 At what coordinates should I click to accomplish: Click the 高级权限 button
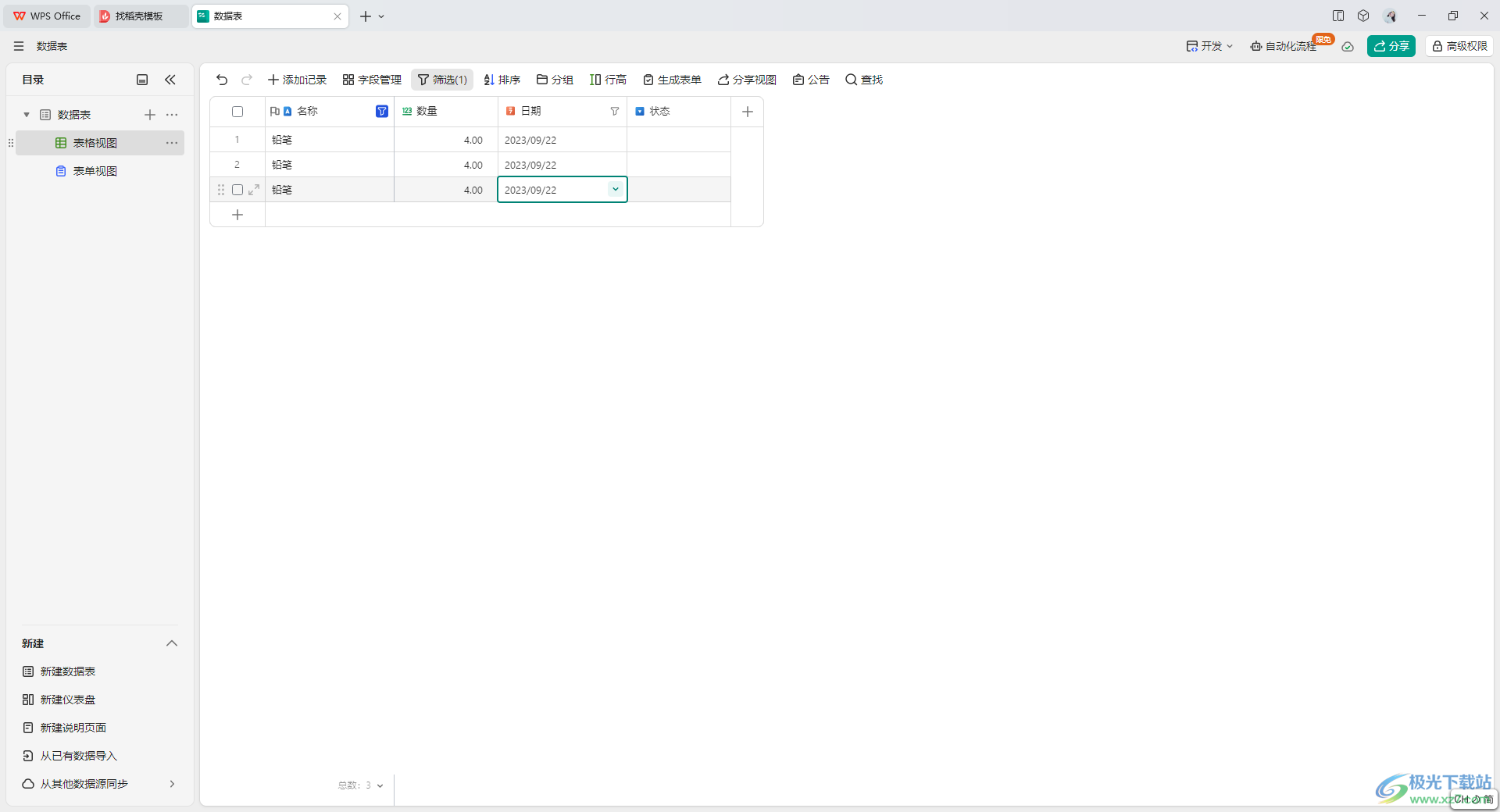click(x=1459, y=46)
